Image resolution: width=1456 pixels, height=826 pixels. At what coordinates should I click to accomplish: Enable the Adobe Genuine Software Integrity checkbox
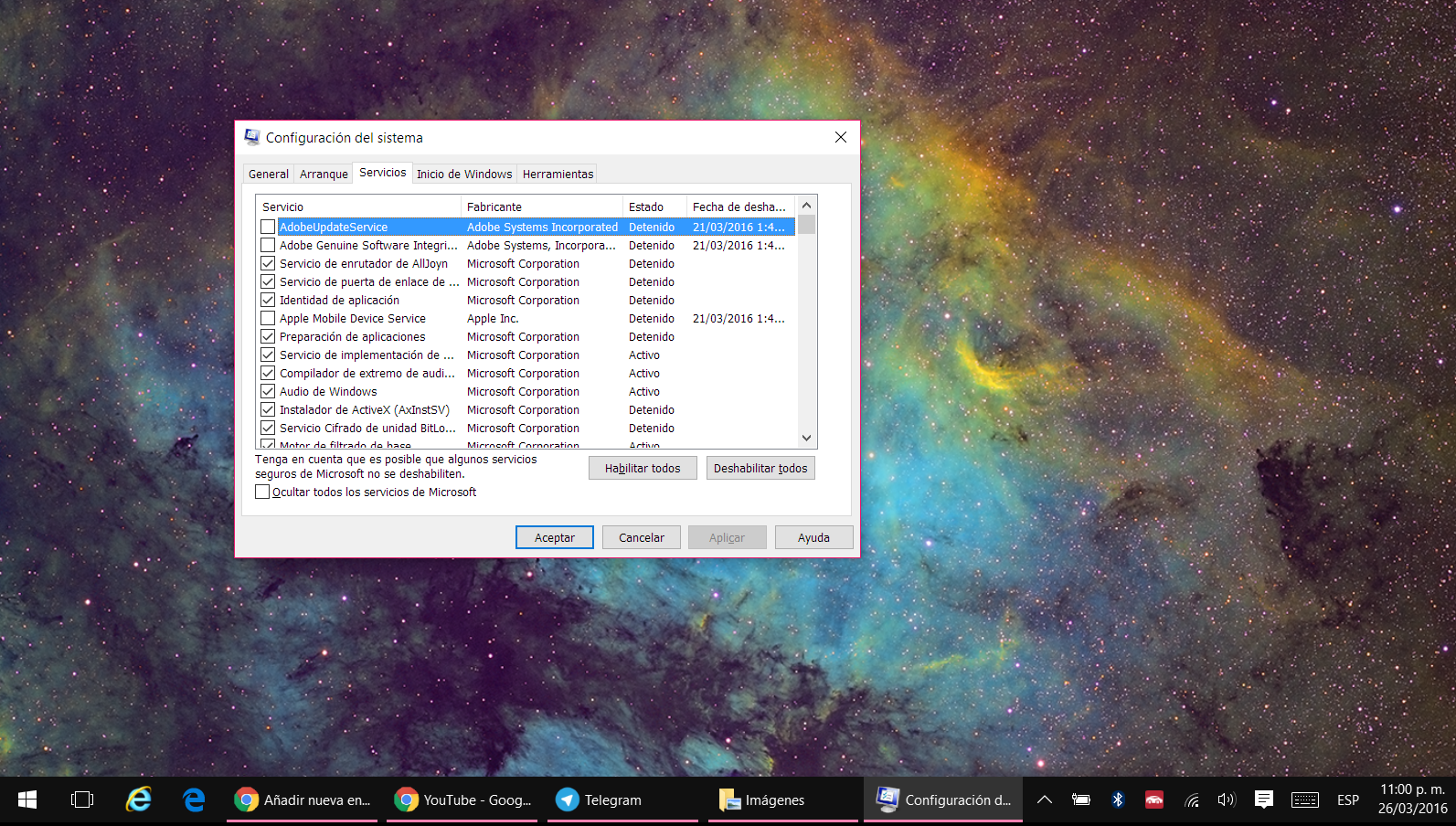(x=268, y=245)
